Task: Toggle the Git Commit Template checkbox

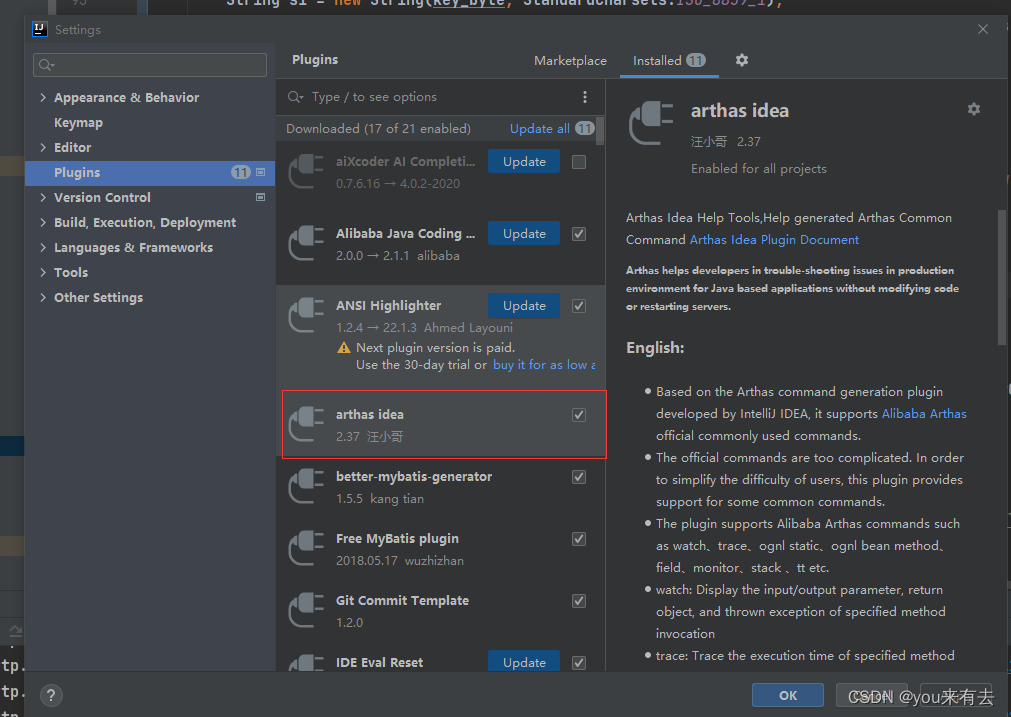Action: point(579,601)
